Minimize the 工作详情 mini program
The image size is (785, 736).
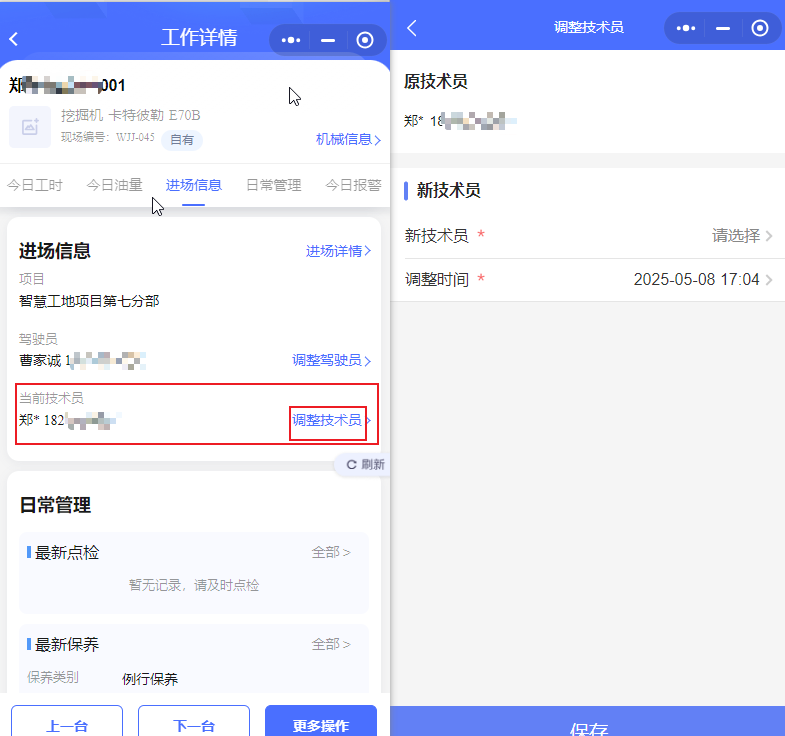coord(328,40)
